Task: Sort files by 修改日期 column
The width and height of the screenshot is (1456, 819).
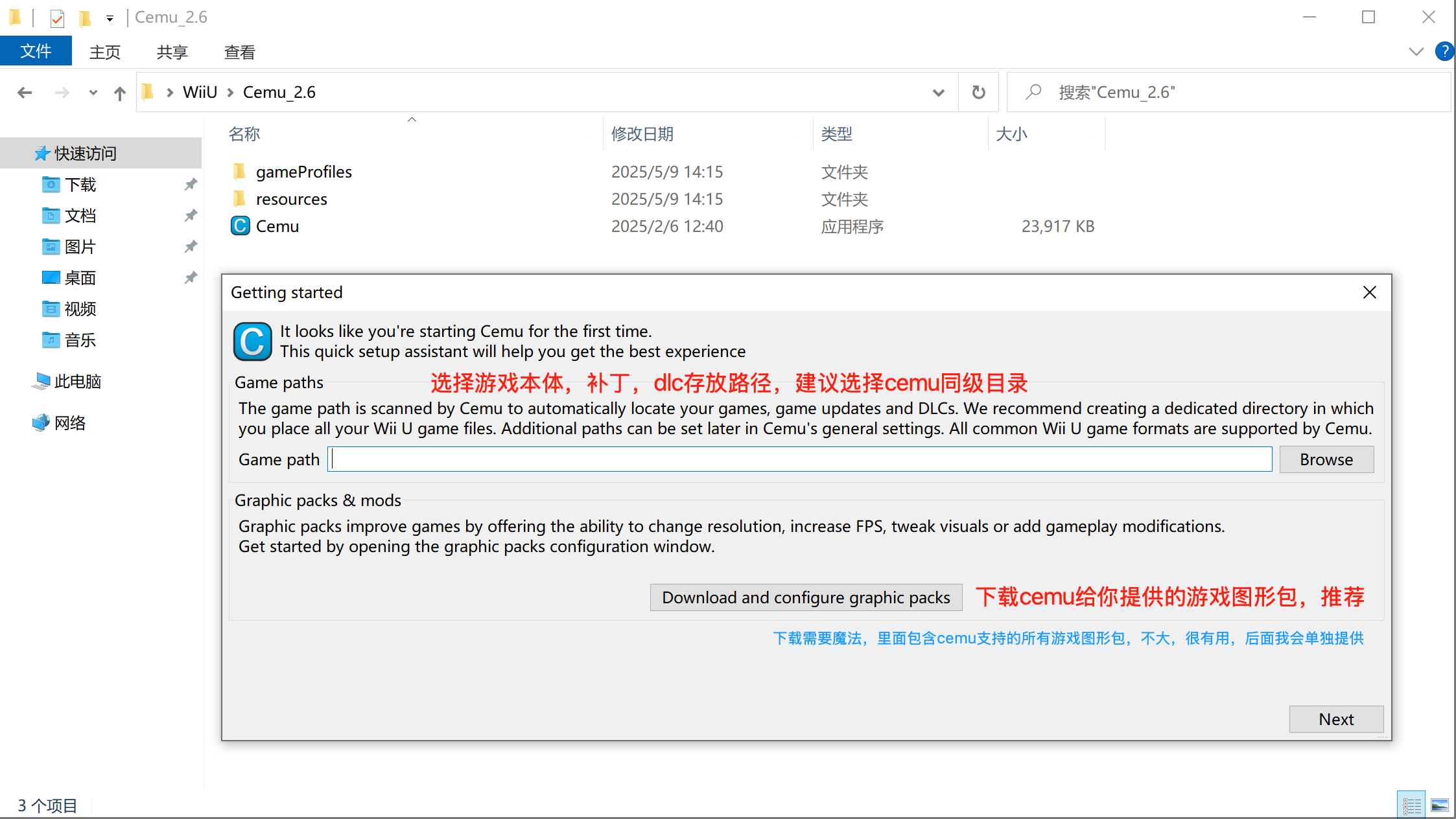Action: click(x=642, y=134)
